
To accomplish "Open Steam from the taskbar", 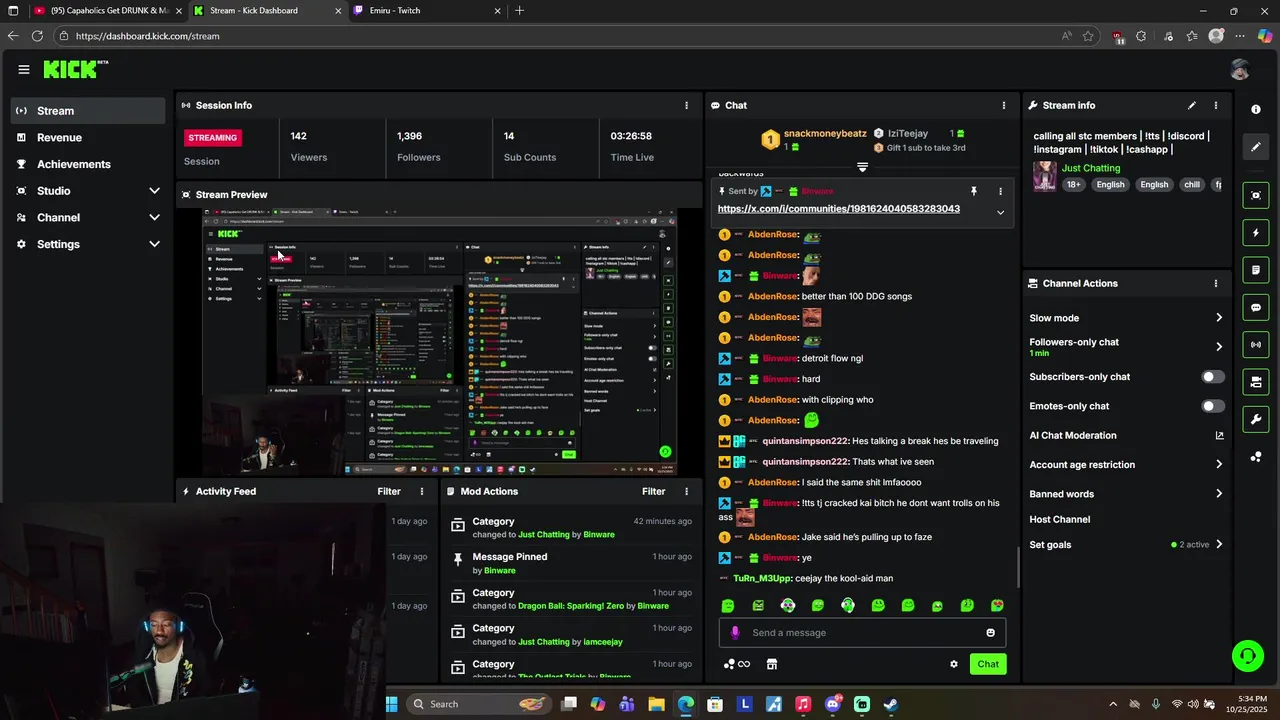I will (891, 704).
